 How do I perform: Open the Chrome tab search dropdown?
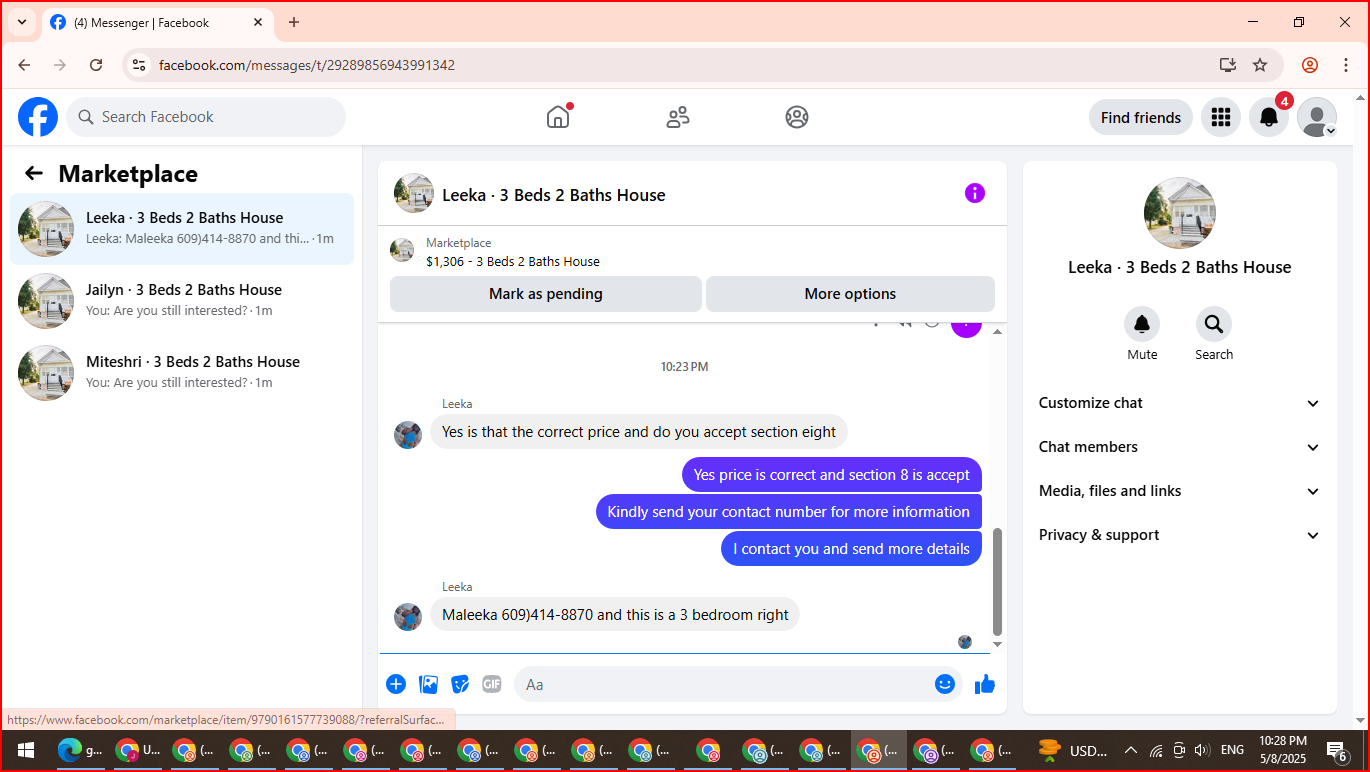click(22, 22)
